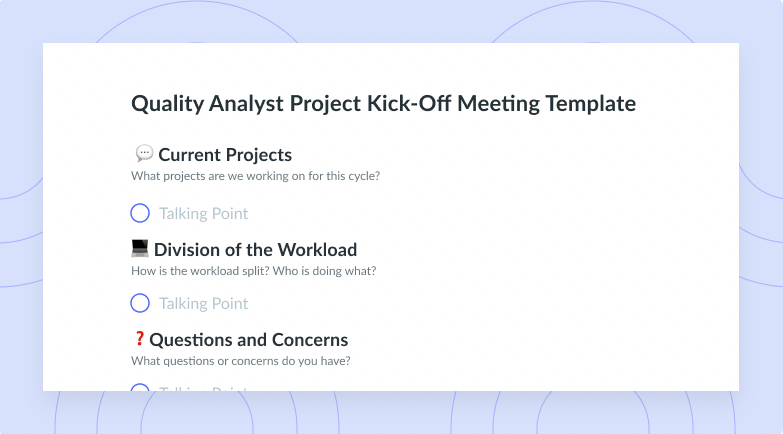This screenshot has width=783, height=434.
Task: Click the laptop icon beside Division of the Workload
Action: (x=140, y=248)
